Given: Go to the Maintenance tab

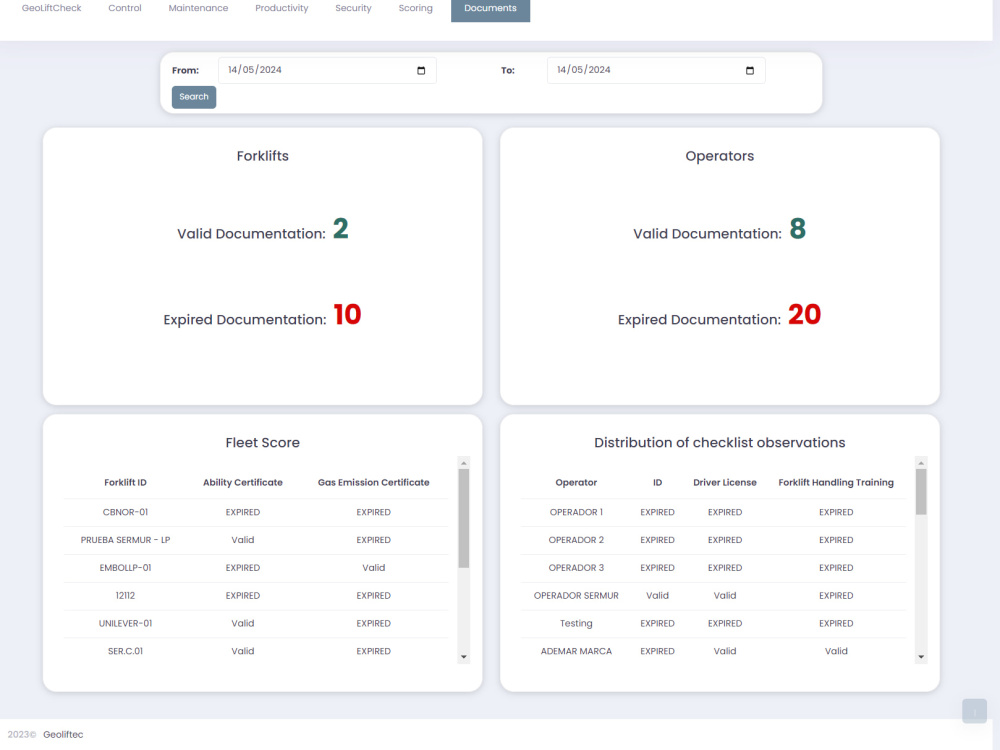Looking at the screenshot, I should [x=198, y=8].
